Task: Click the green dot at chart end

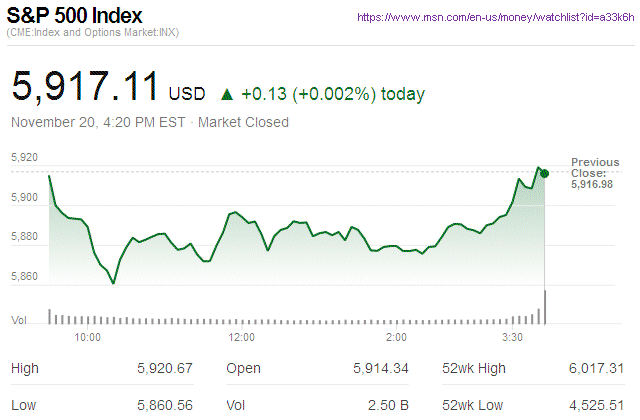Action: point(544,173)
